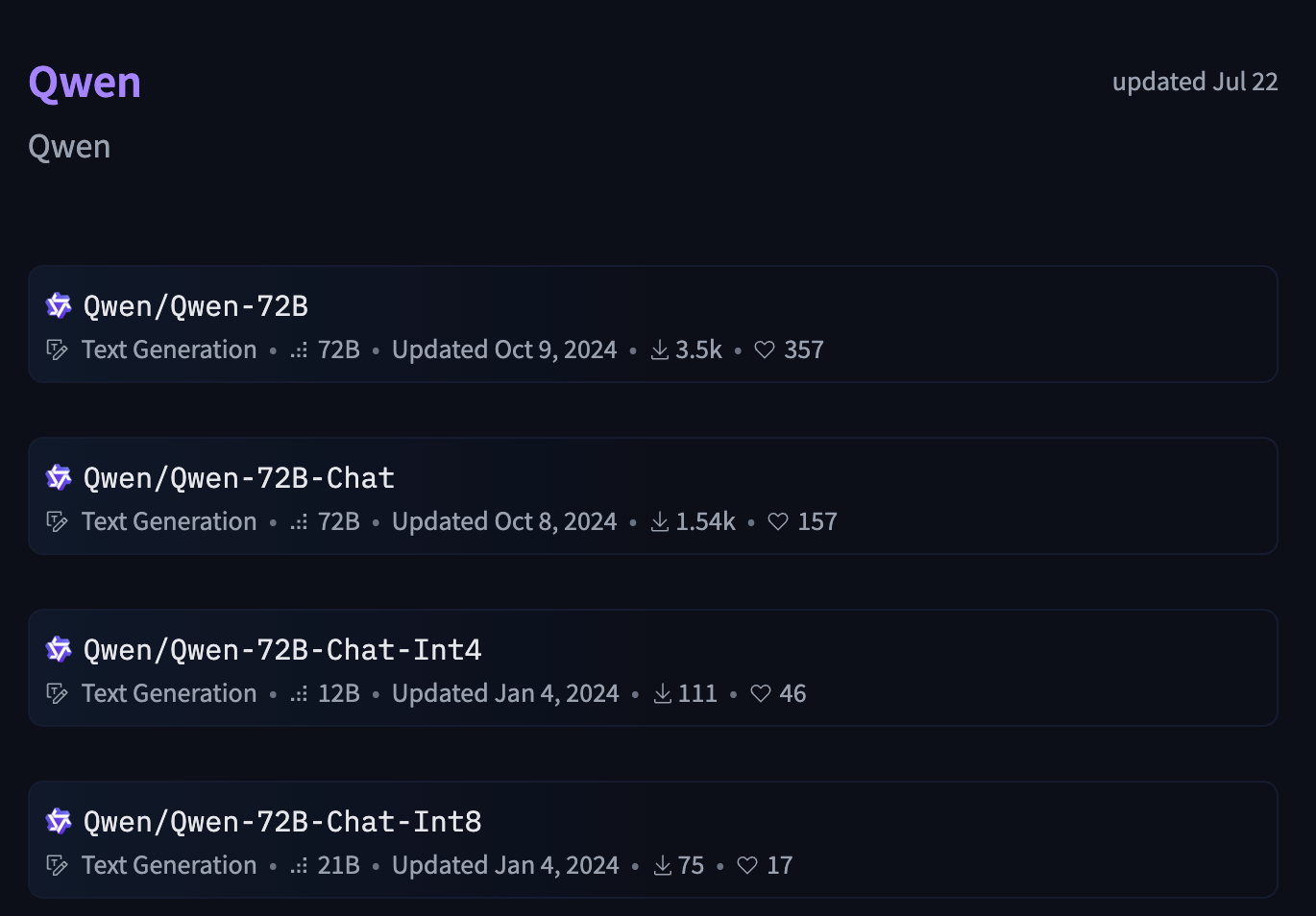
Task: Click the download icon showing 111 downloads
Action: tap(663, 694)
